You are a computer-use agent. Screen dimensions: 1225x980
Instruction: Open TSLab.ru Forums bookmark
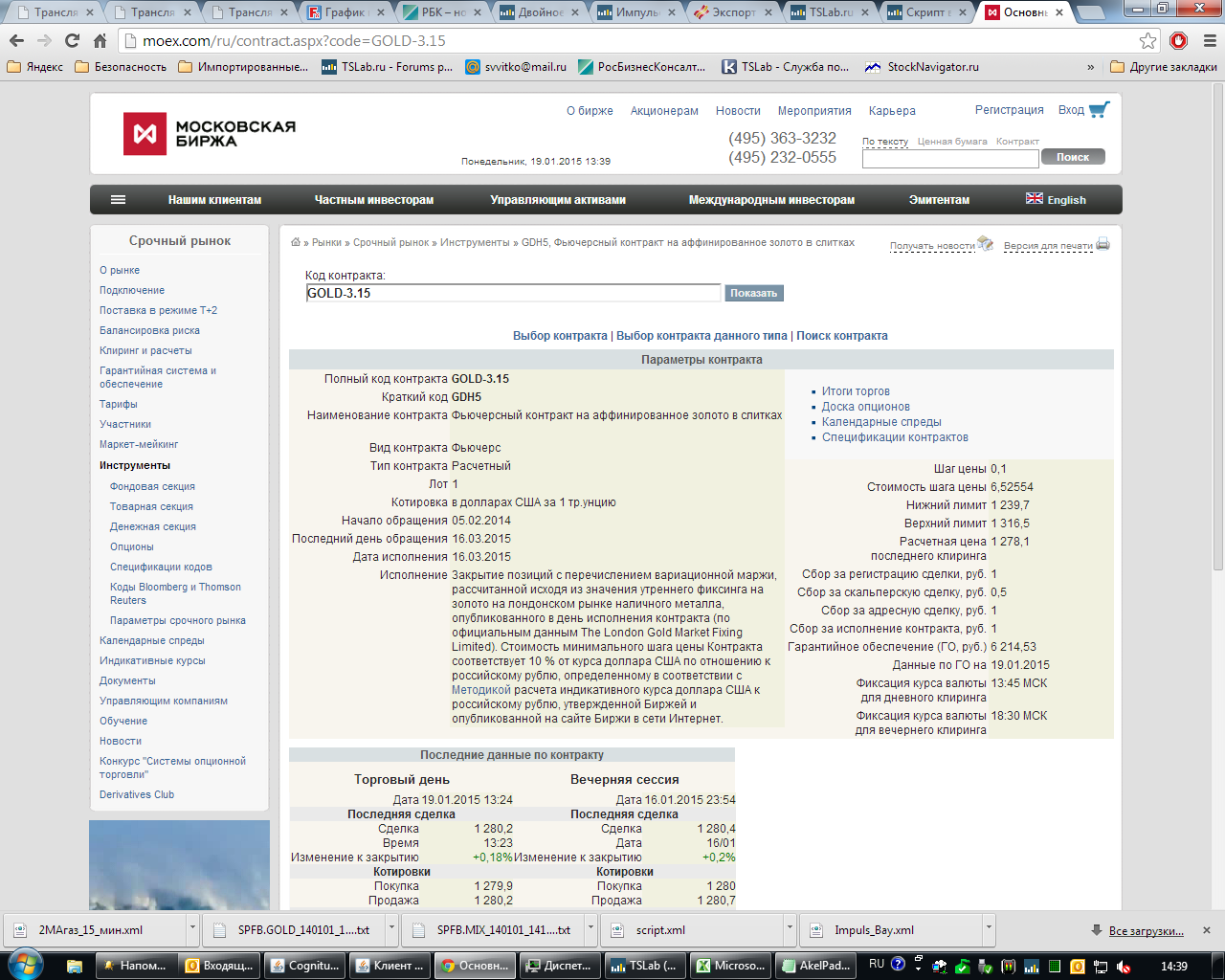[387, 67]
